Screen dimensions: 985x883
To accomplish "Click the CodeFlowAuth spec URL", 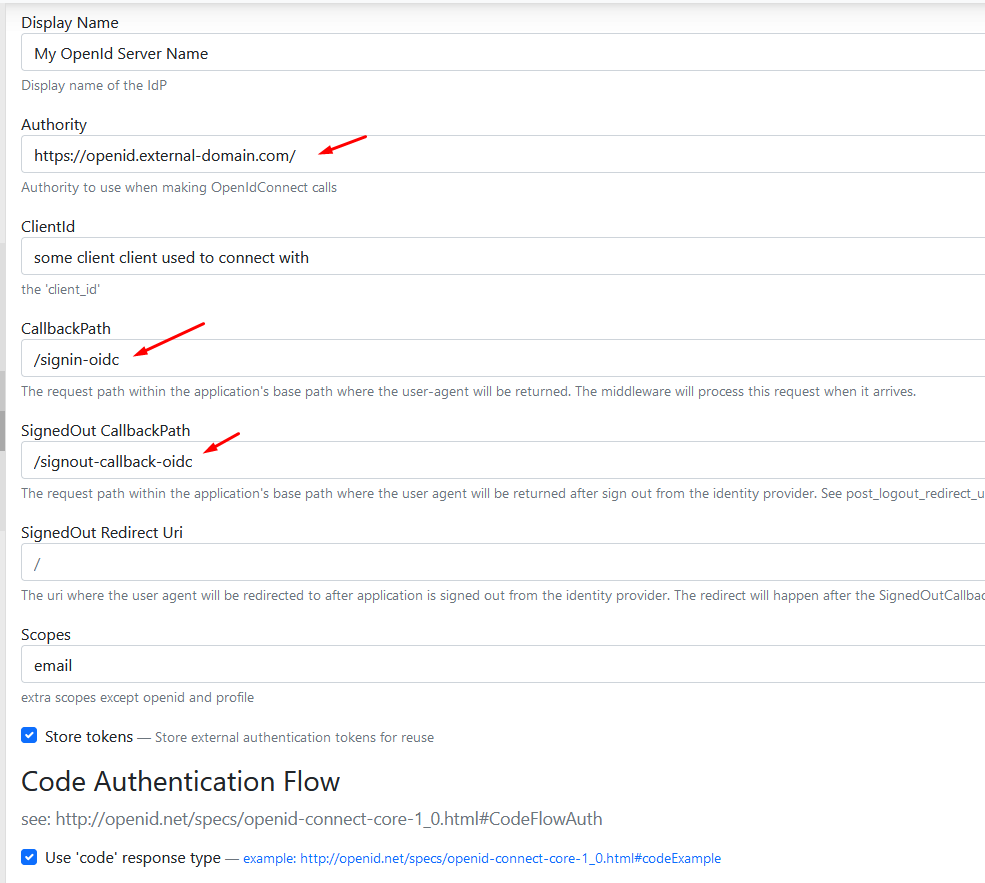I will tap(330, 818).
